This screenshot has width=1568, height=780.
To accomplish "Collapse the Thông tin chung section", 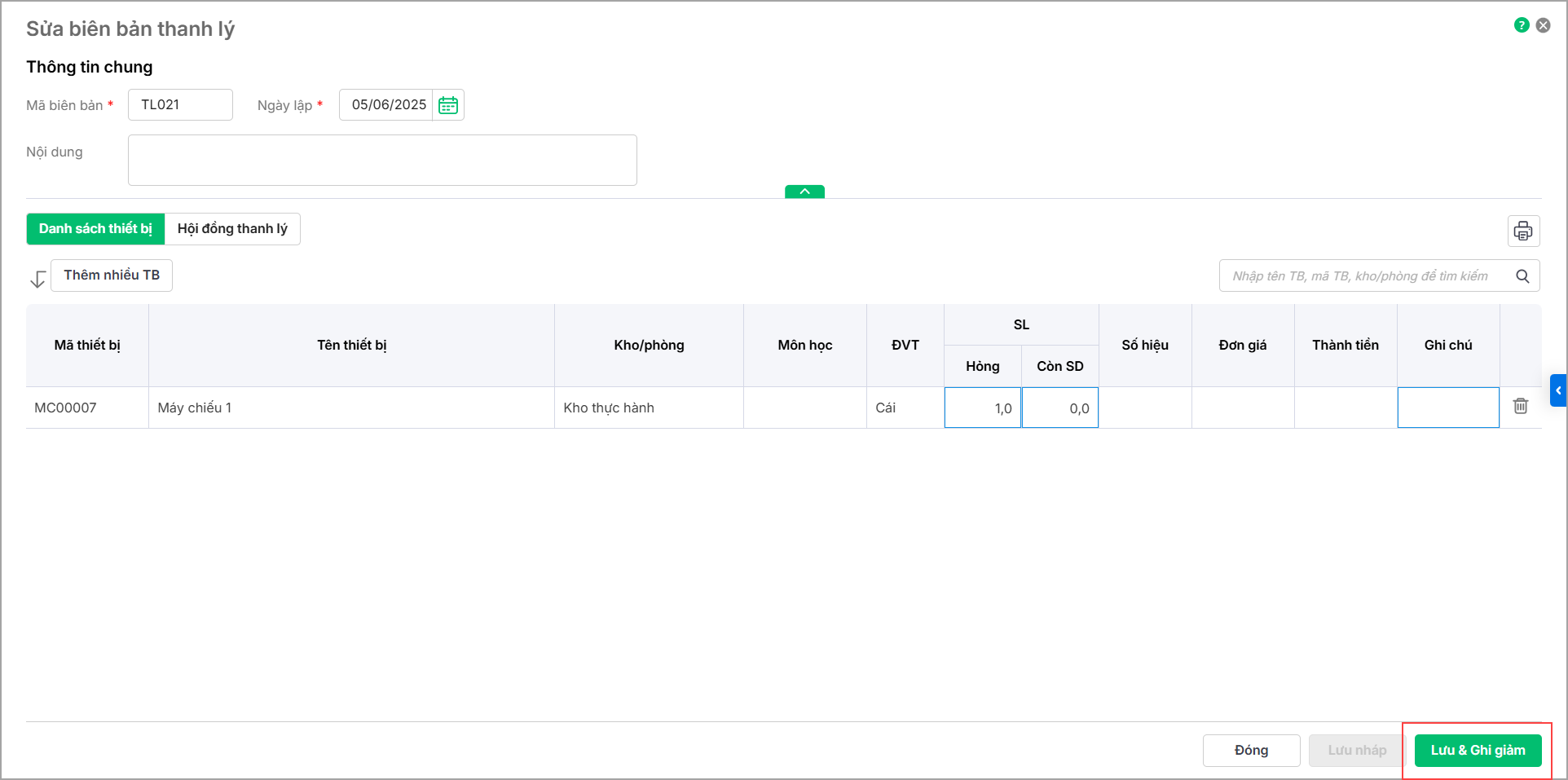I will coord(804,192).
